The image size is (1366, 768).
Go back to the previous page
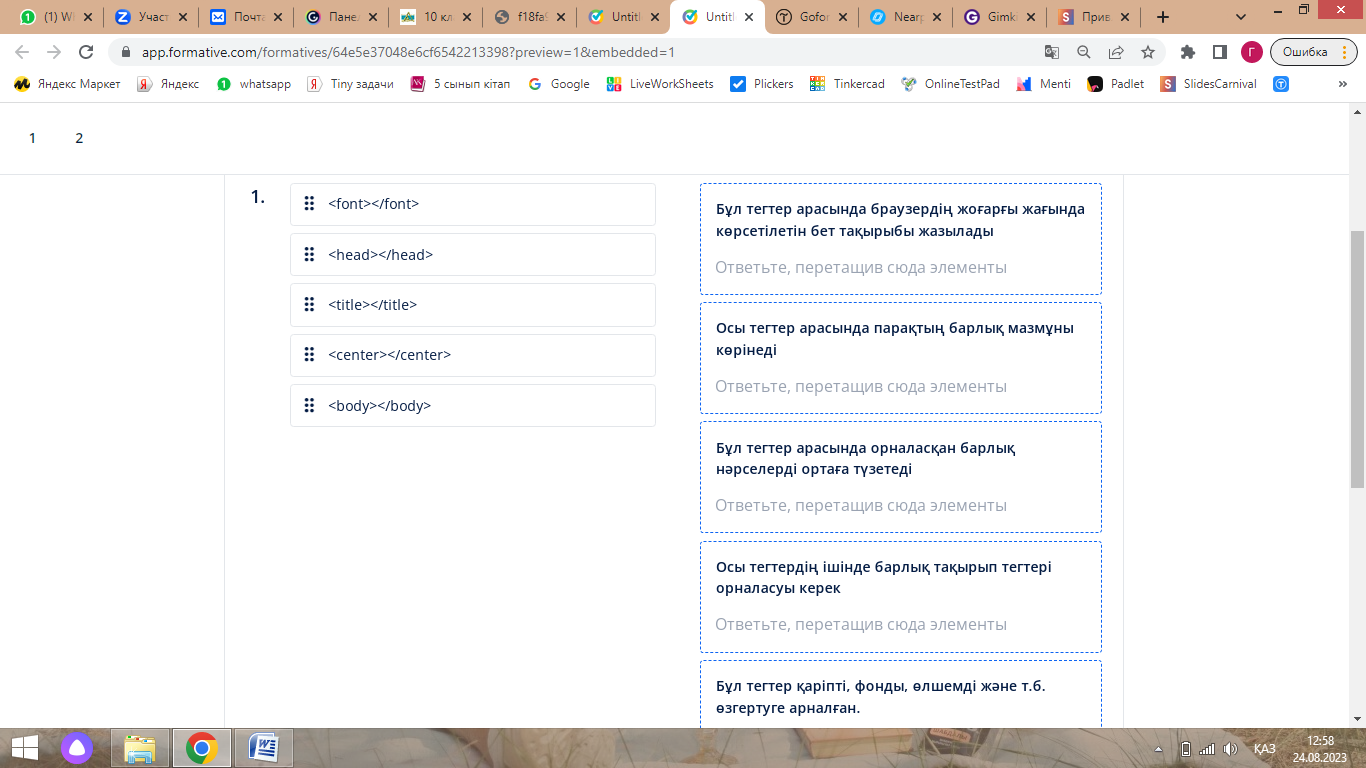coord(22,52)
